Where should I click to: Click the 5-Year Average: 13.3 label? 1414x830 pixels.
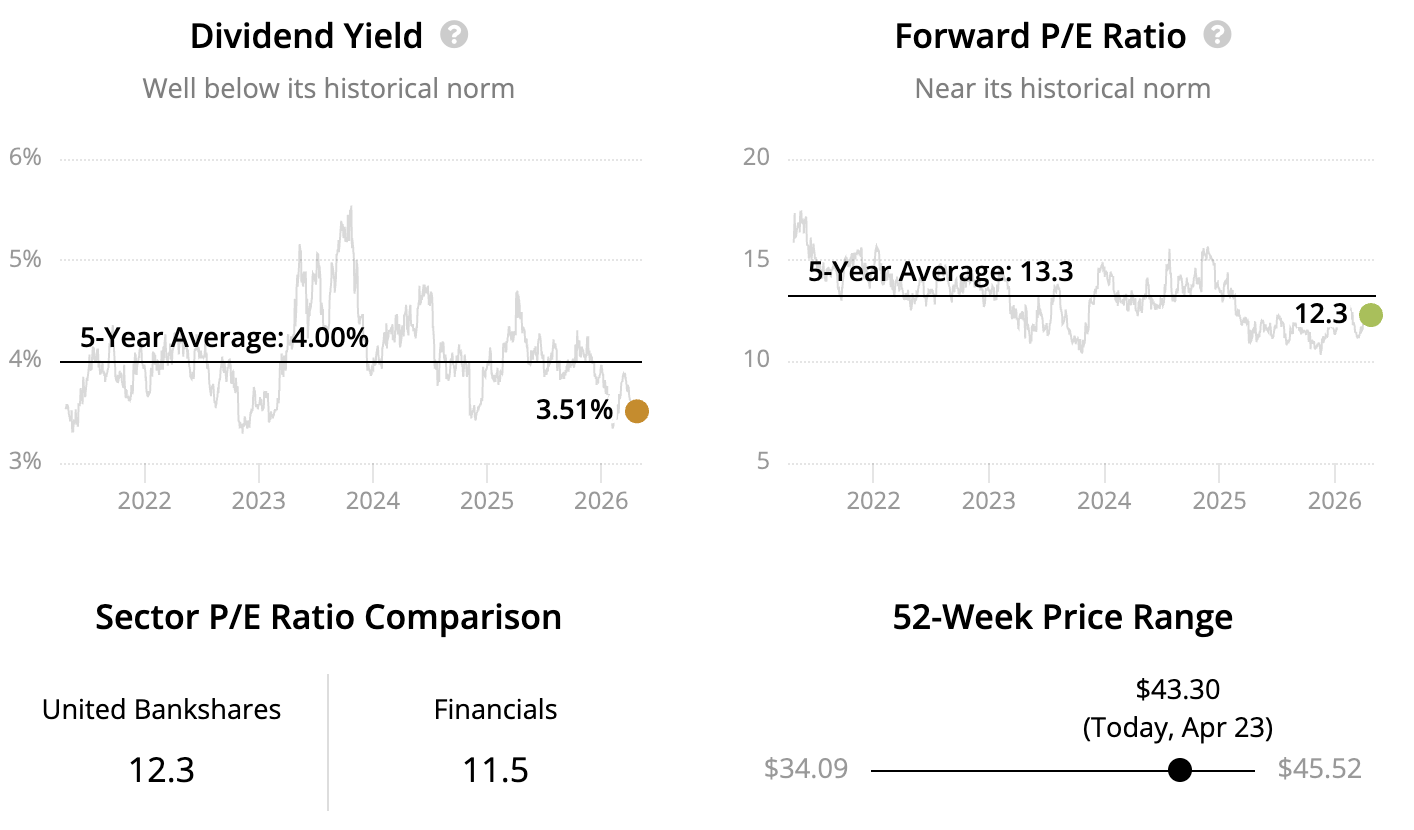pos(940,271)
